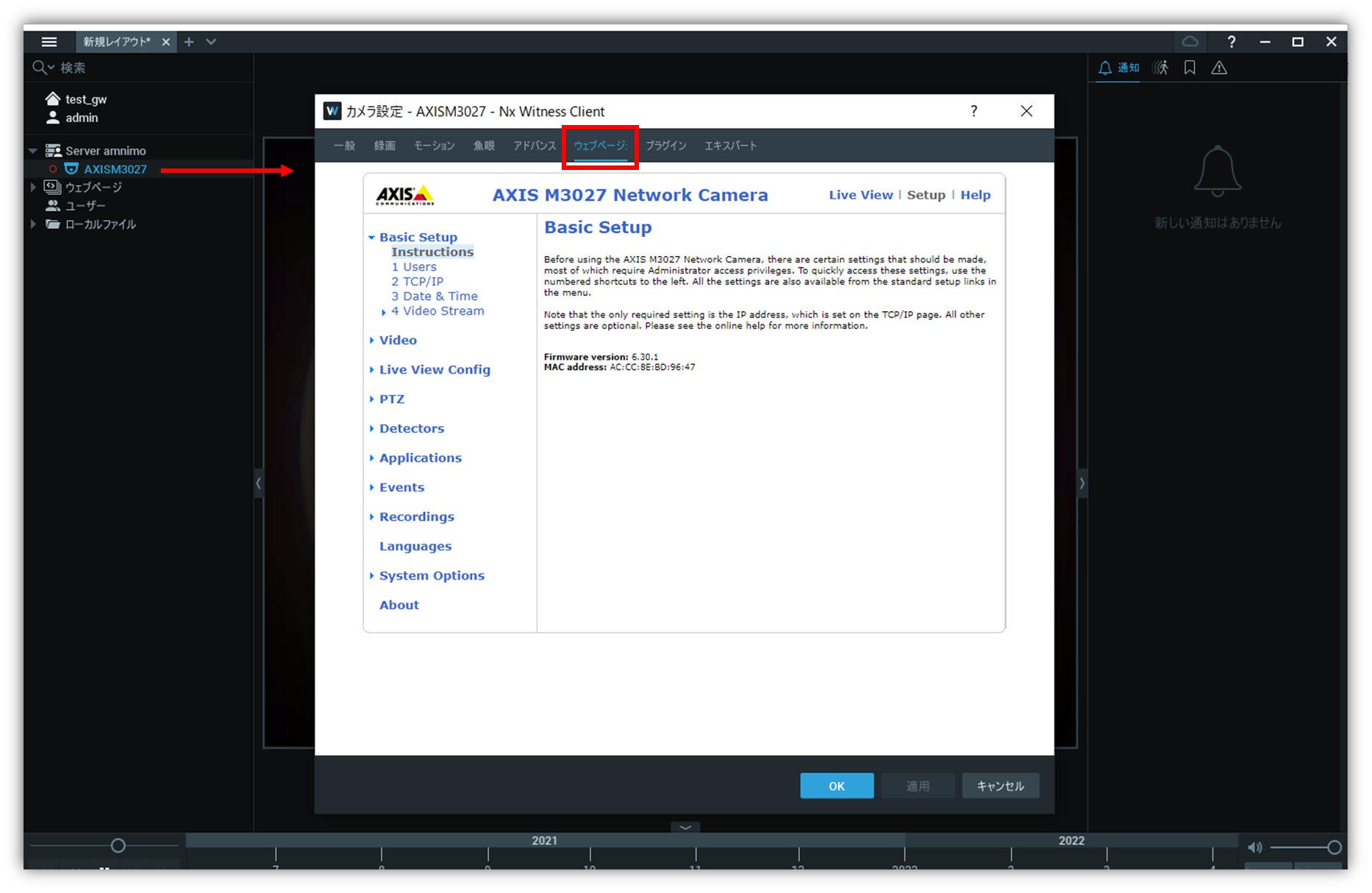The width and height of the screenshot is (1372, 893).
Task: Click the cloud connection icon
Action: click(1190, 42)
